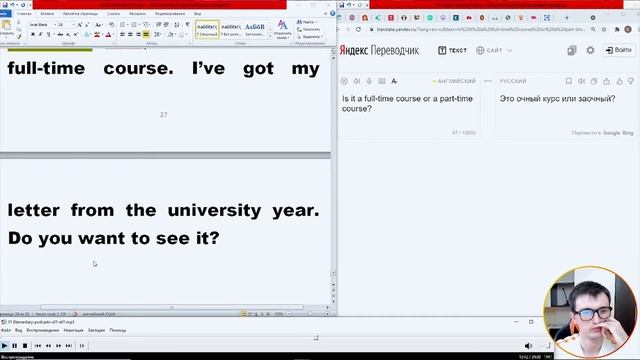The height and width of the screenshot is (360, 640).
Task: Open the font name dropdown
Action: tap(55, 25)
